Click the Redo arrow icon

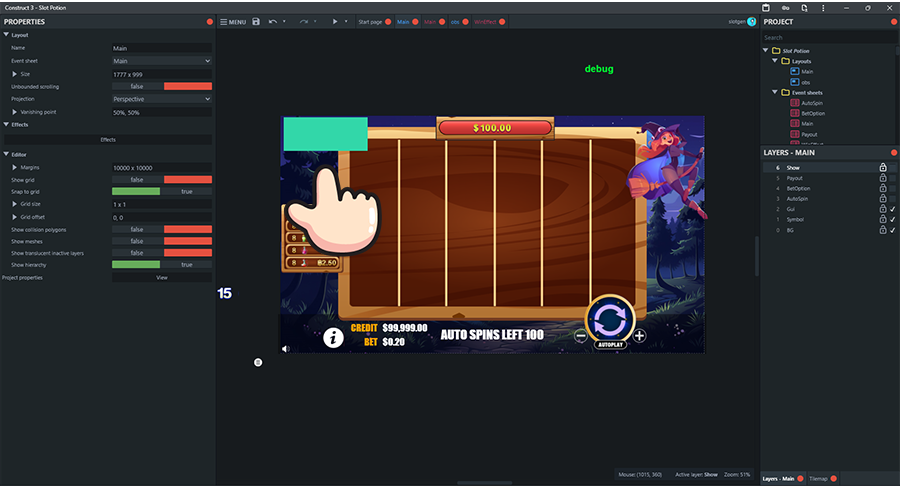[x=304, y=22]
